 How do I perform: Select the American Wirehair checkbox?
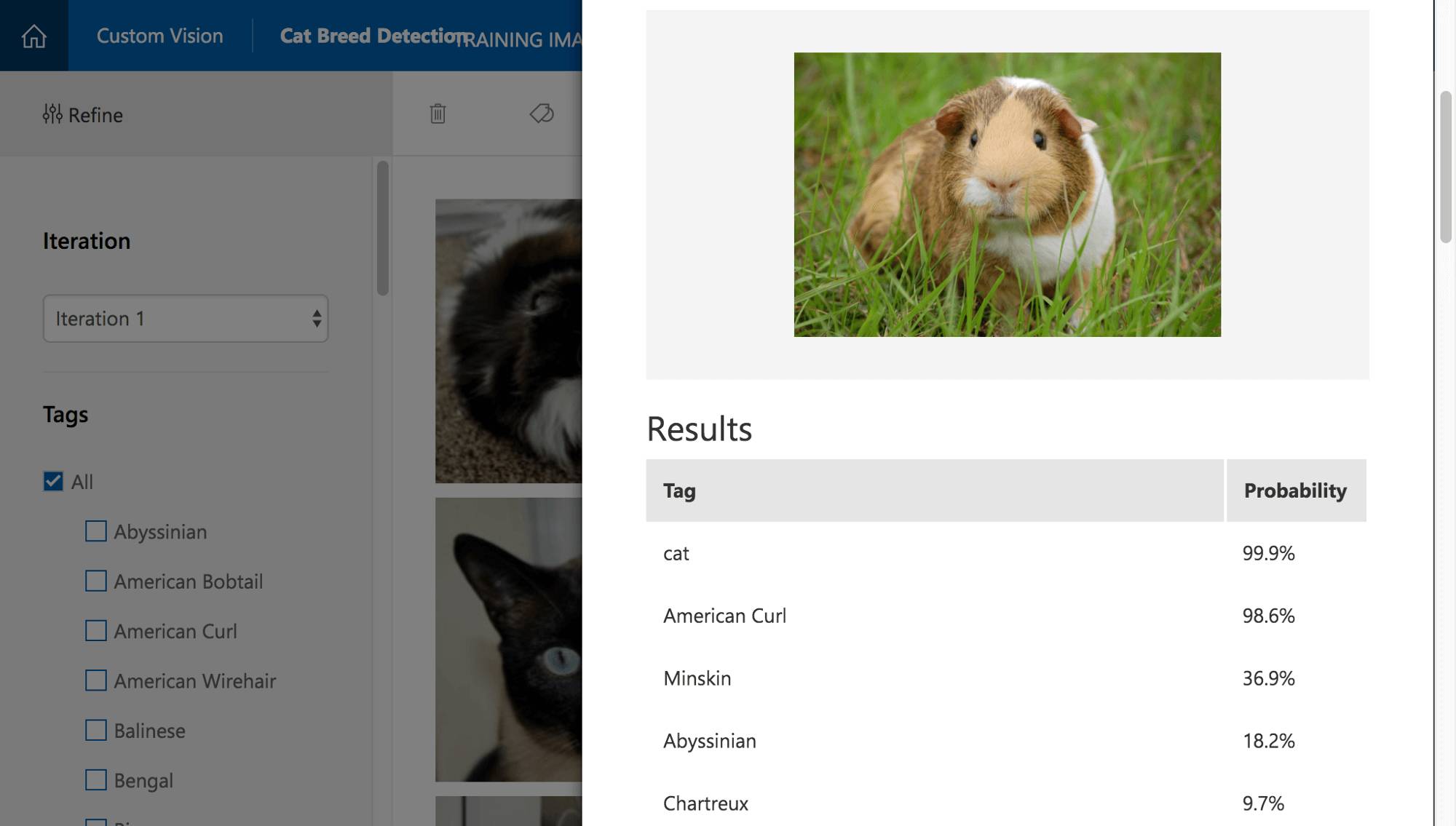[x=96, y=680]
